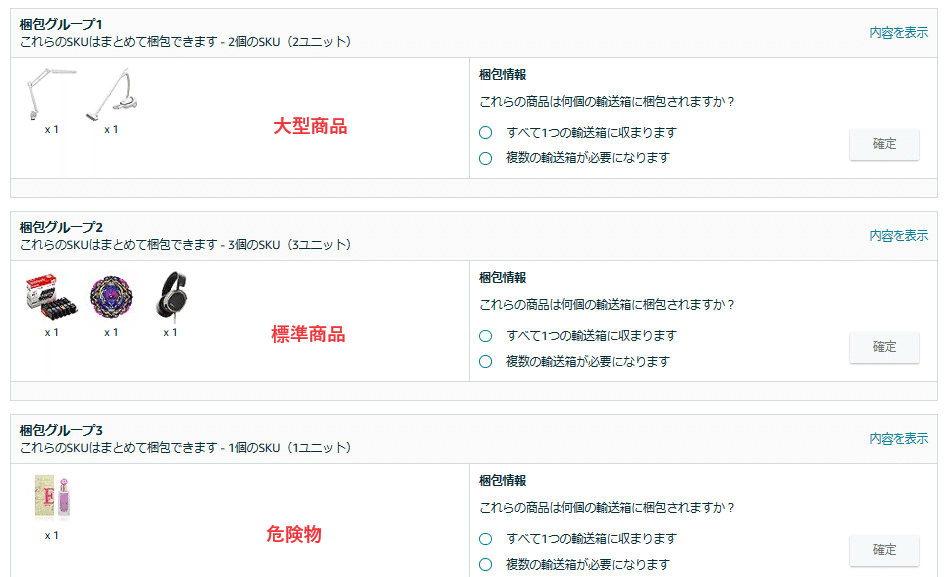Click 梱包情報 label in 梱包グループ3

click(502, 481)
